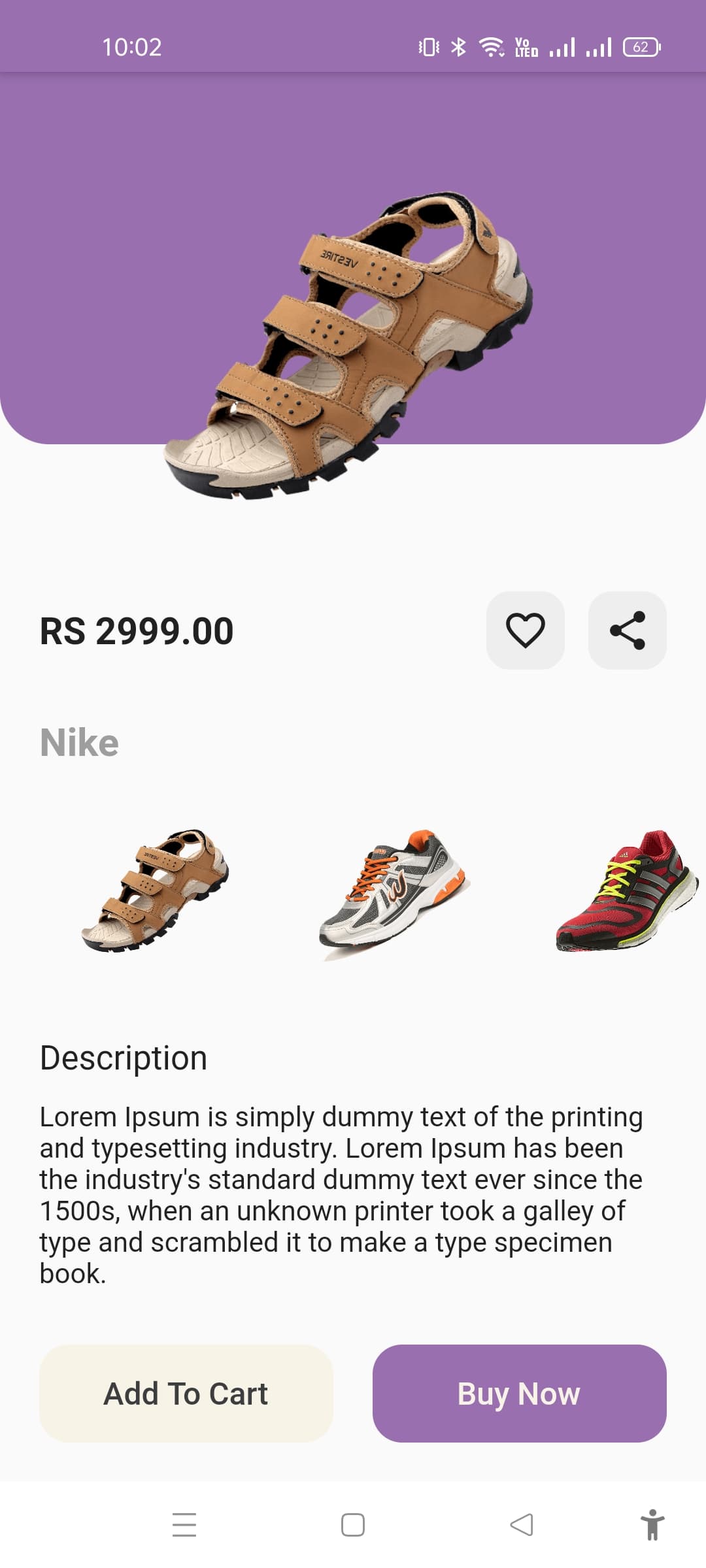Tap the back triangle navigation icon
706x1568 pixels.
pyautogui.click(x=522, y=1524)
